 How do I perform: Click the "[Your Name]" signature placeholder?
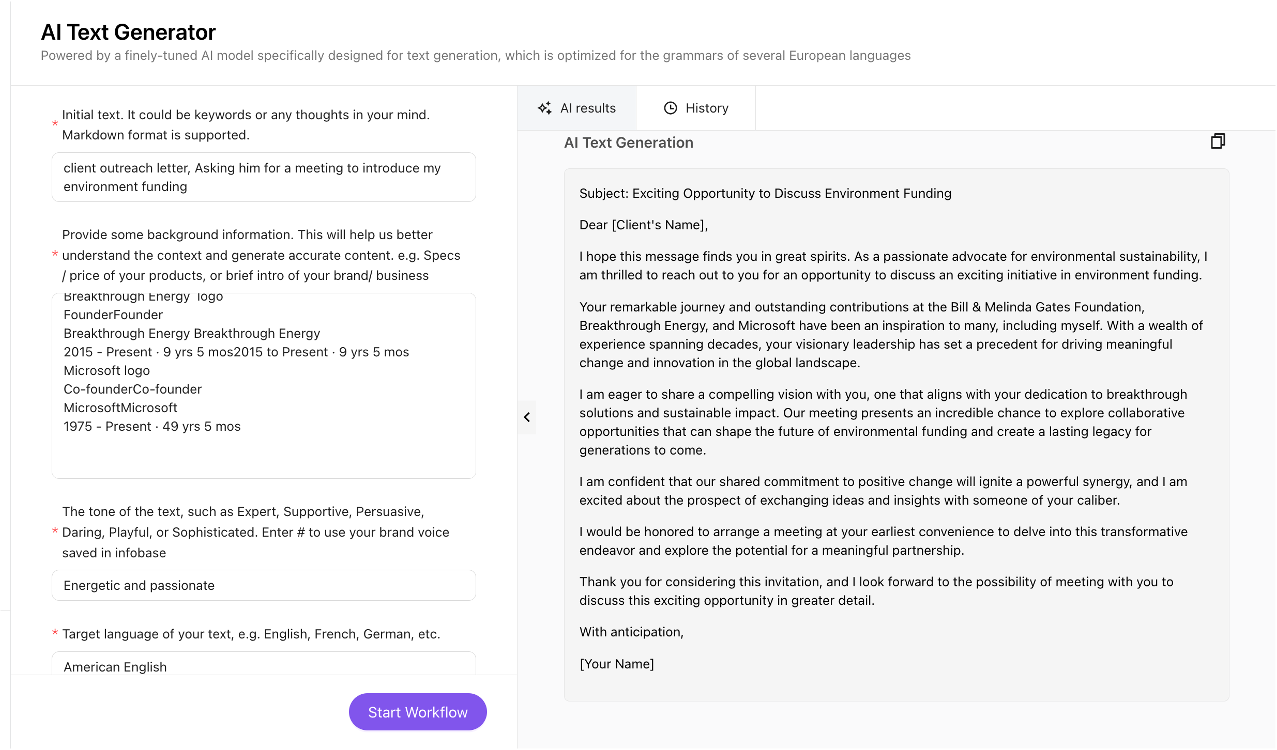pos(616,664)
